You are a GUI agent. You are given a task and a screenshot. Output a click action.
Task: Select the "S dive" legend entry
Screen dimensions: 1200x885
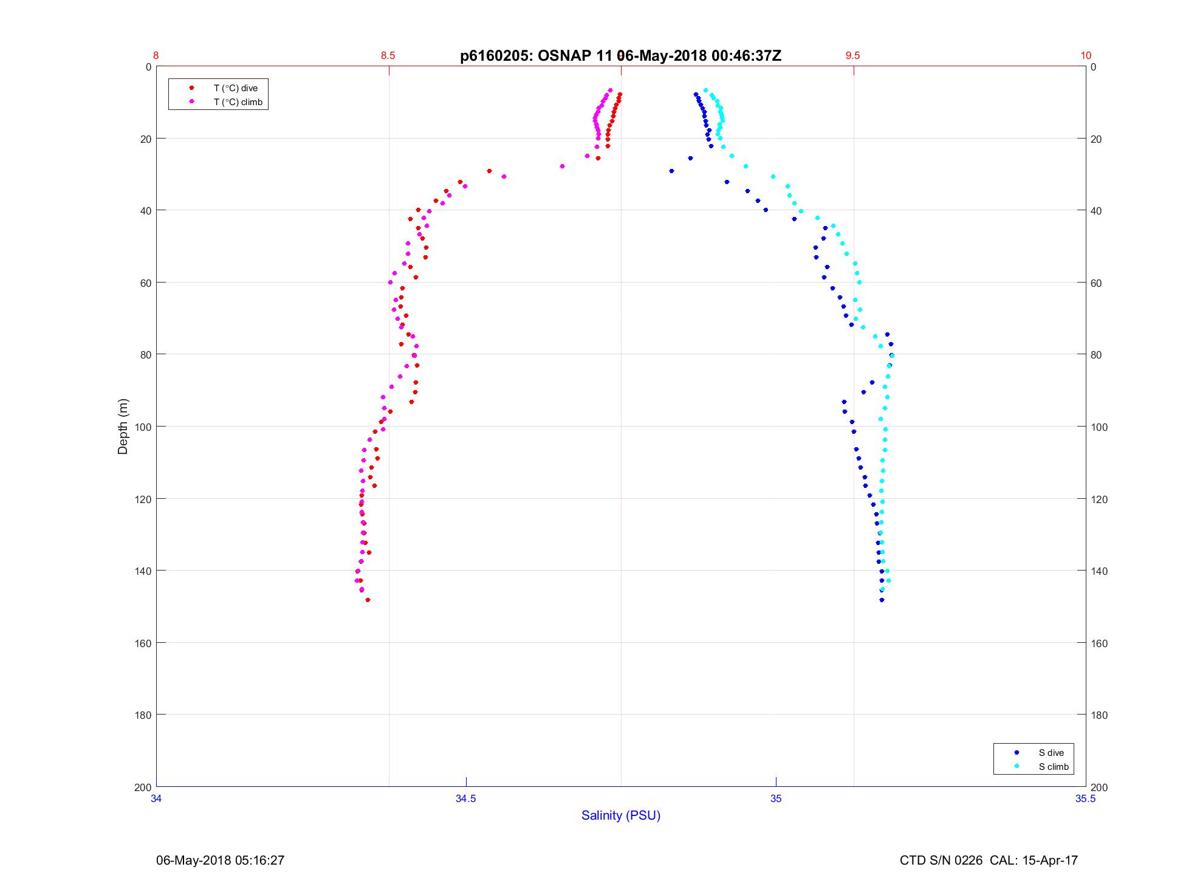click(x=1050, y=752)
